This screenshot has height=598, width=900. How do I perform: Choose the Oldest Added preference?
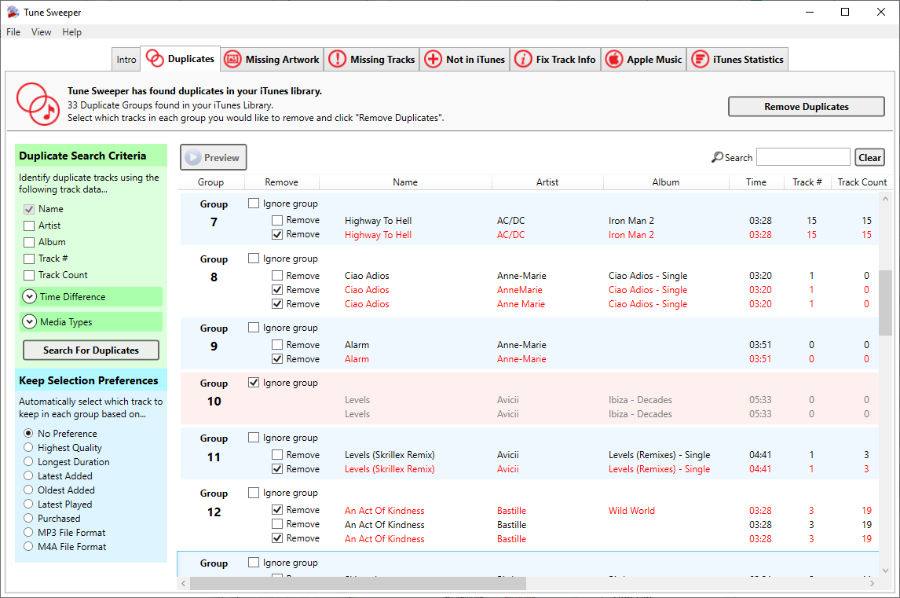coord(28,490)
